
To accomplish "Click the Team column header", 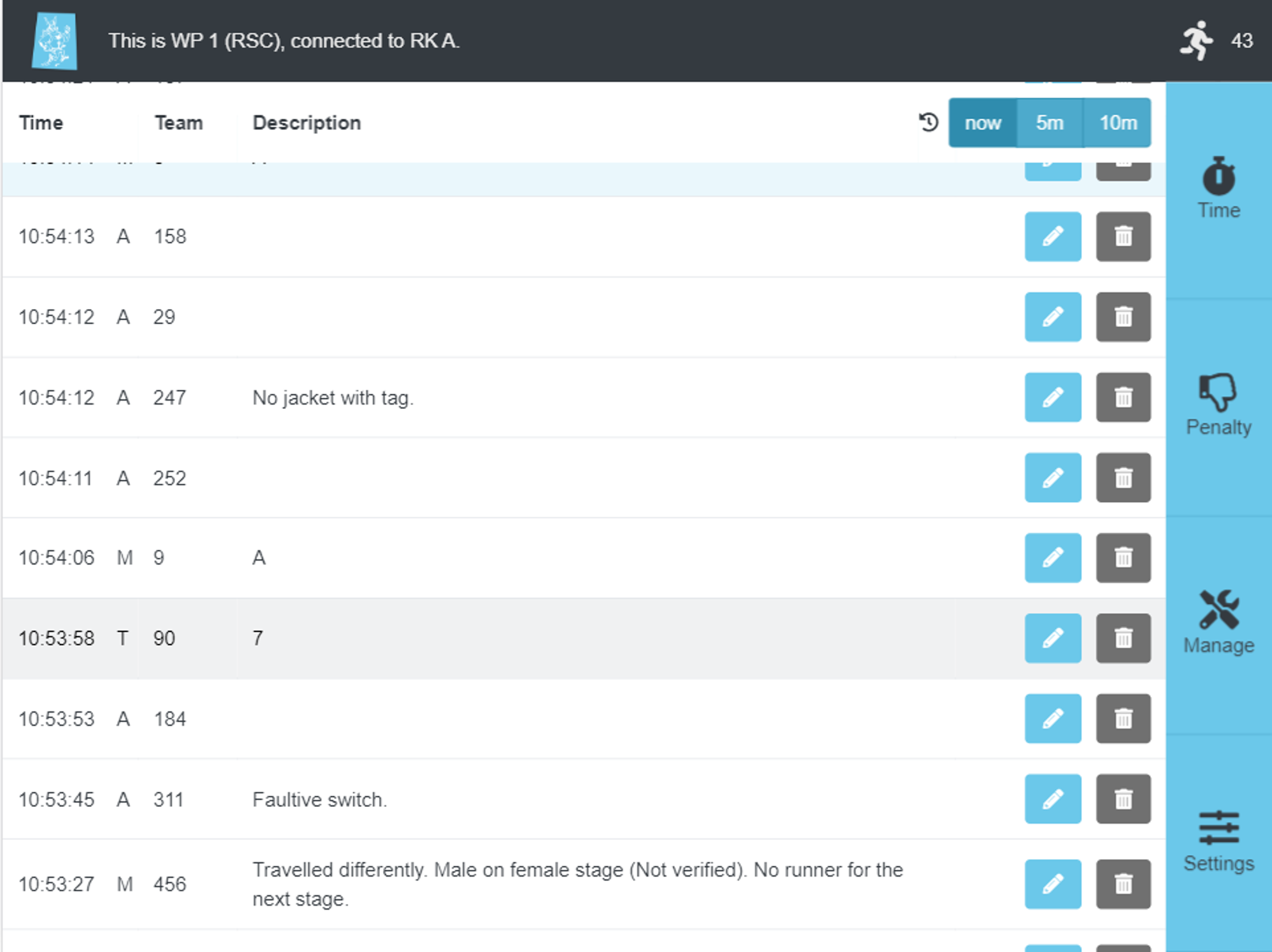I will [x=179, y=122].
